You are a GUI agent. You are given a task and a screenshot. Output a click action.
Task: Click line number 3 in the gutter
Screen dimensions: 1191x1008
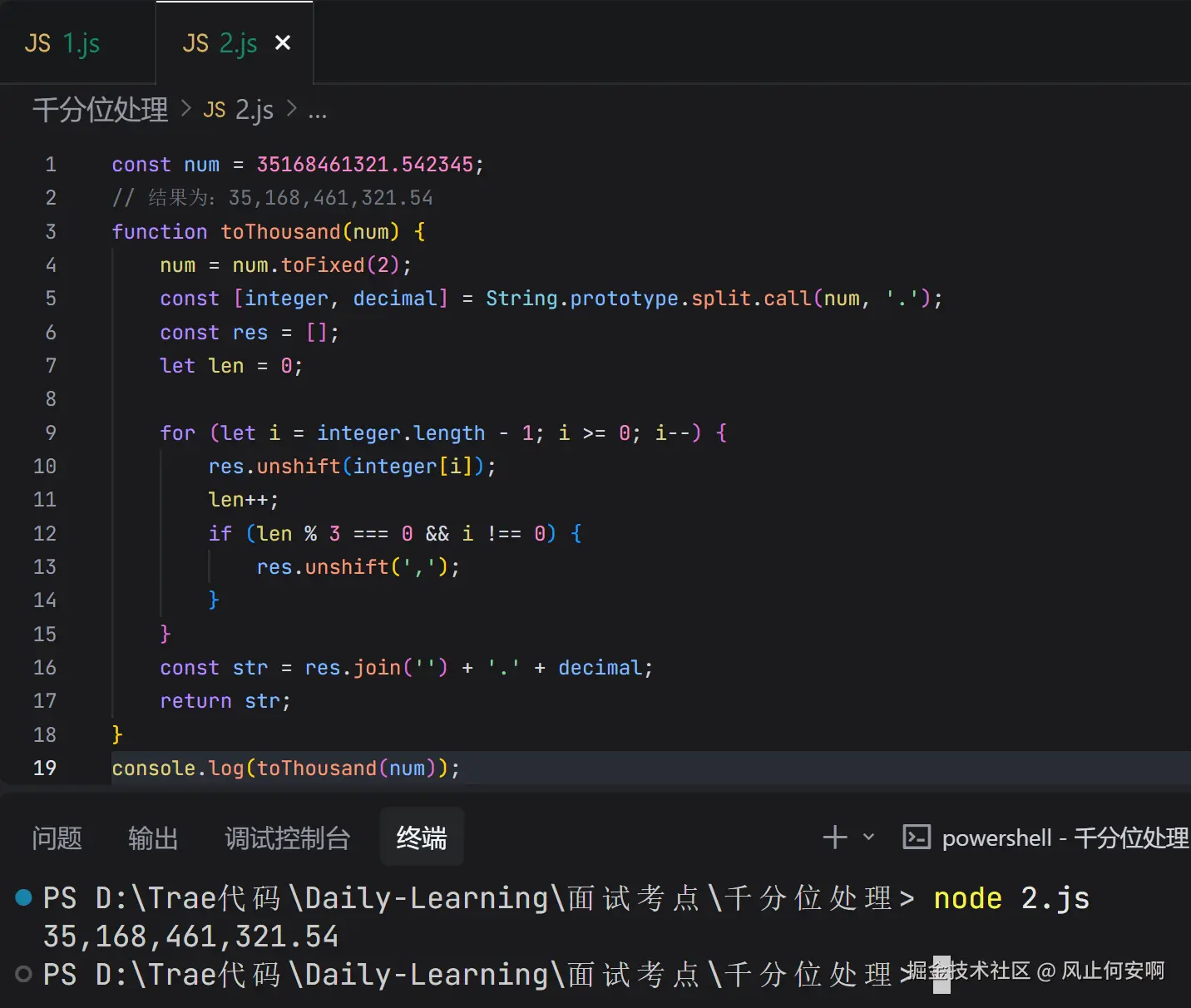tap(51, 231)
